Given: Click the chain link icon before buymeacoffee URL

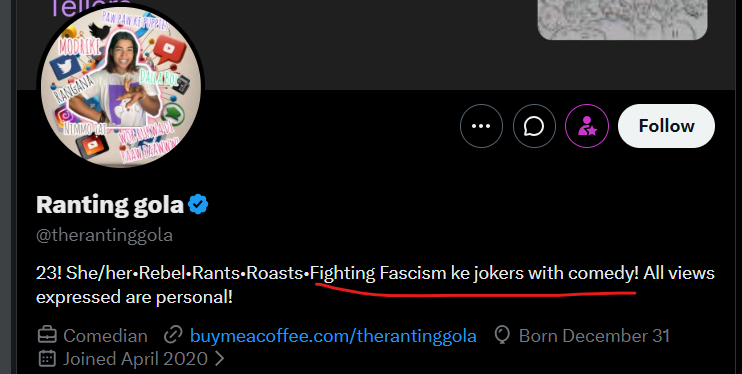Looking at the screenshot, I should [173, 335].
